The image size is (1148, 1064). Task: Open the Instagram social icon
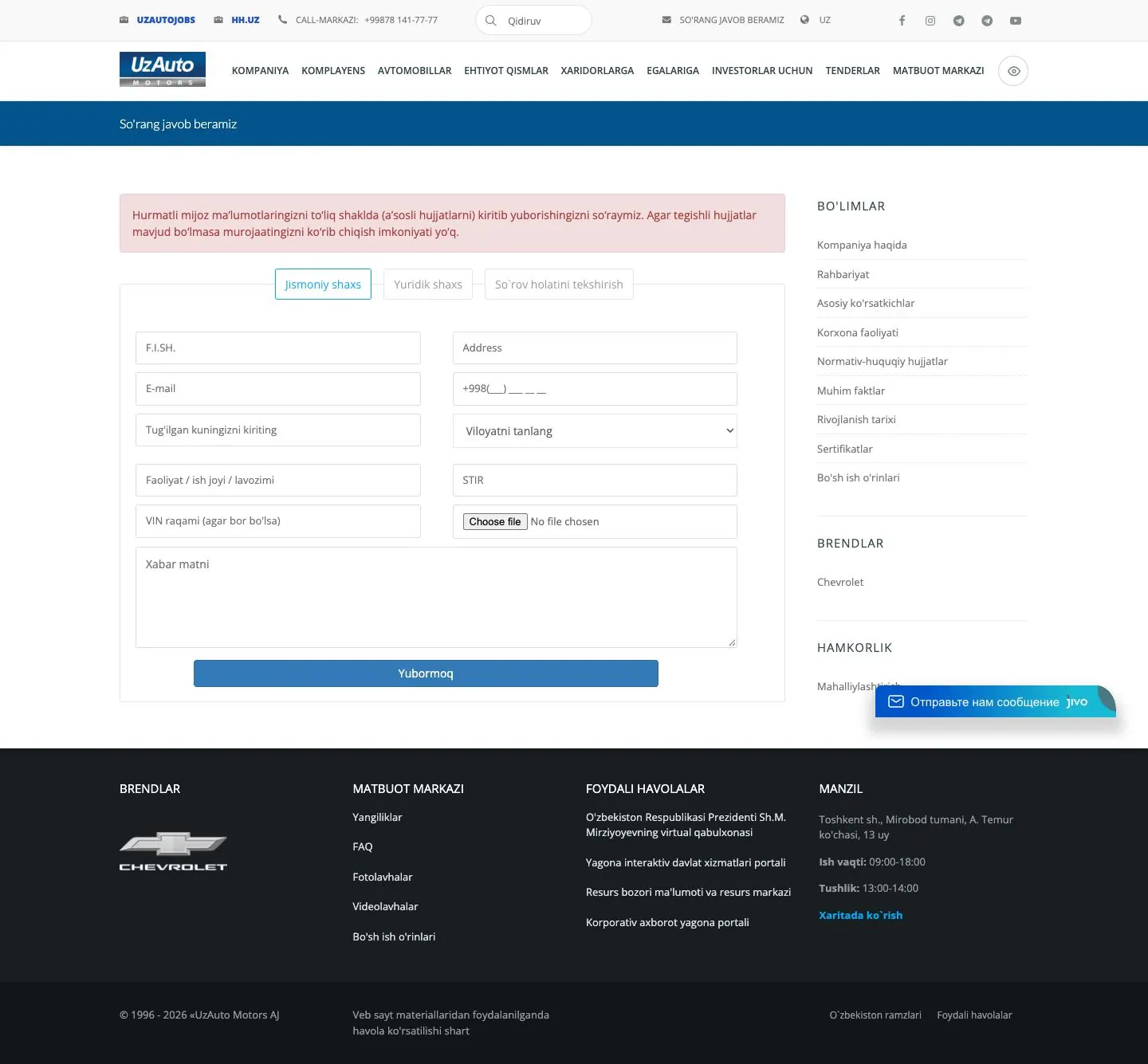point(930,21)
